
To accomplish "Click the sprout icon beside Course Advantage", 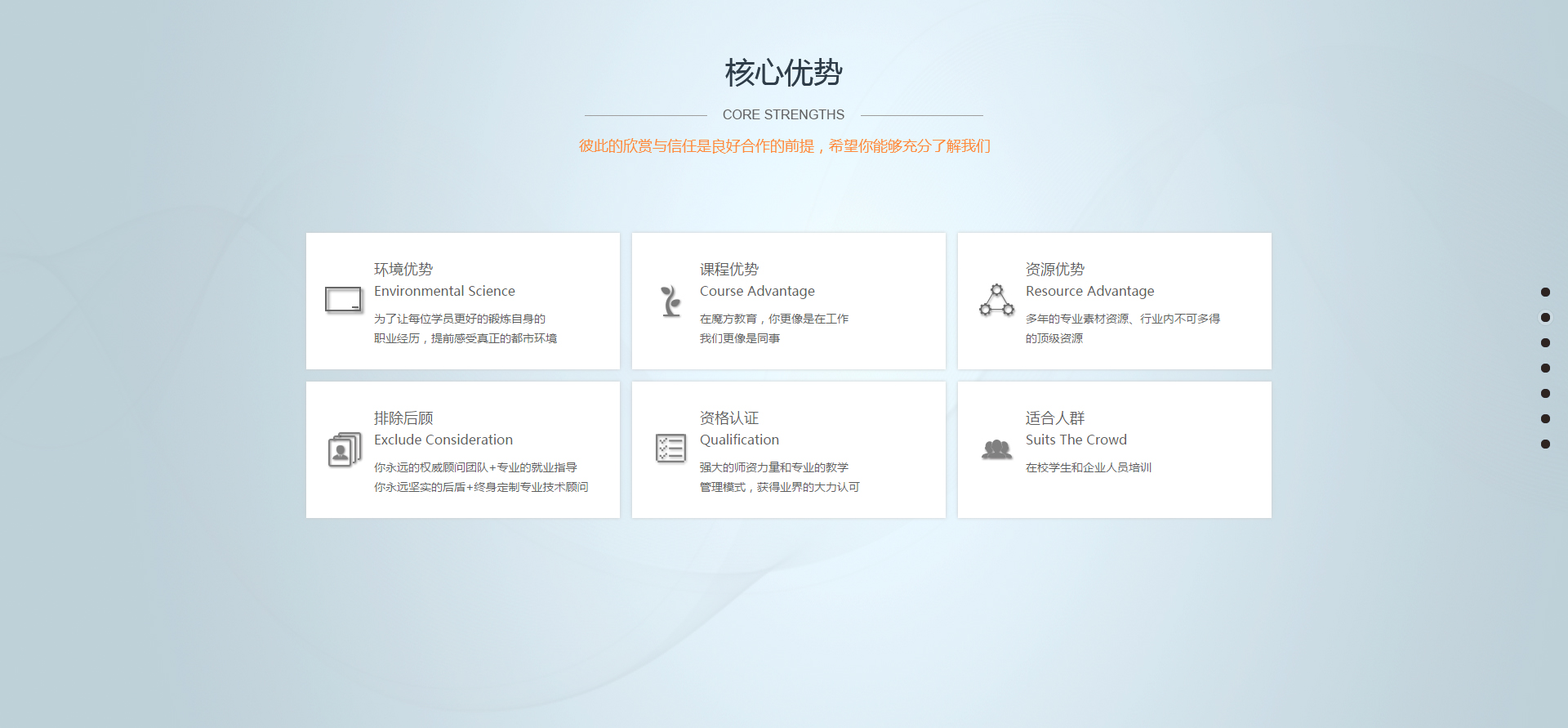I will click(x=670, y=301).
